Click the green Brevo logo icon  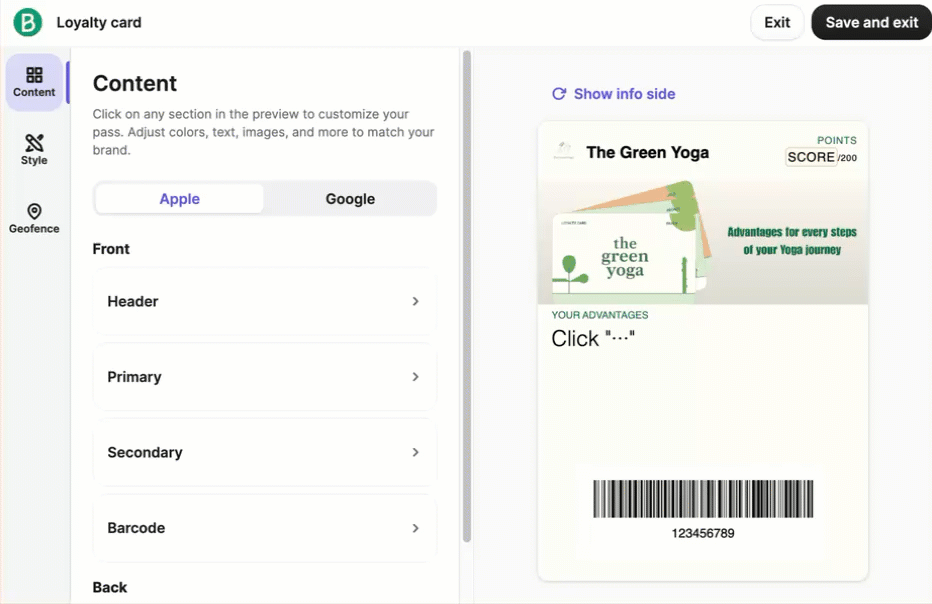pyautogui.click(x=27, y=23)
